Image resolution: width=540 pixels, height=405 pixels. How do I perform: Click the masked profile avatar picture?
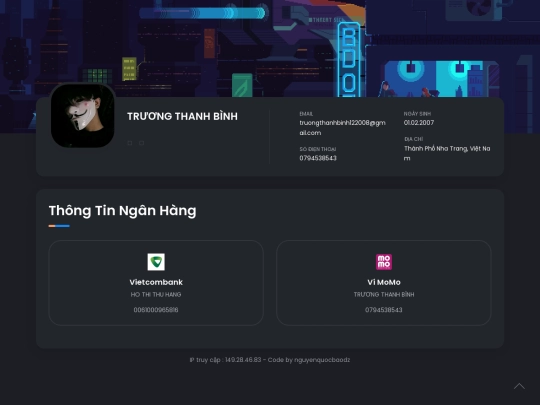(x=83, y=116)
